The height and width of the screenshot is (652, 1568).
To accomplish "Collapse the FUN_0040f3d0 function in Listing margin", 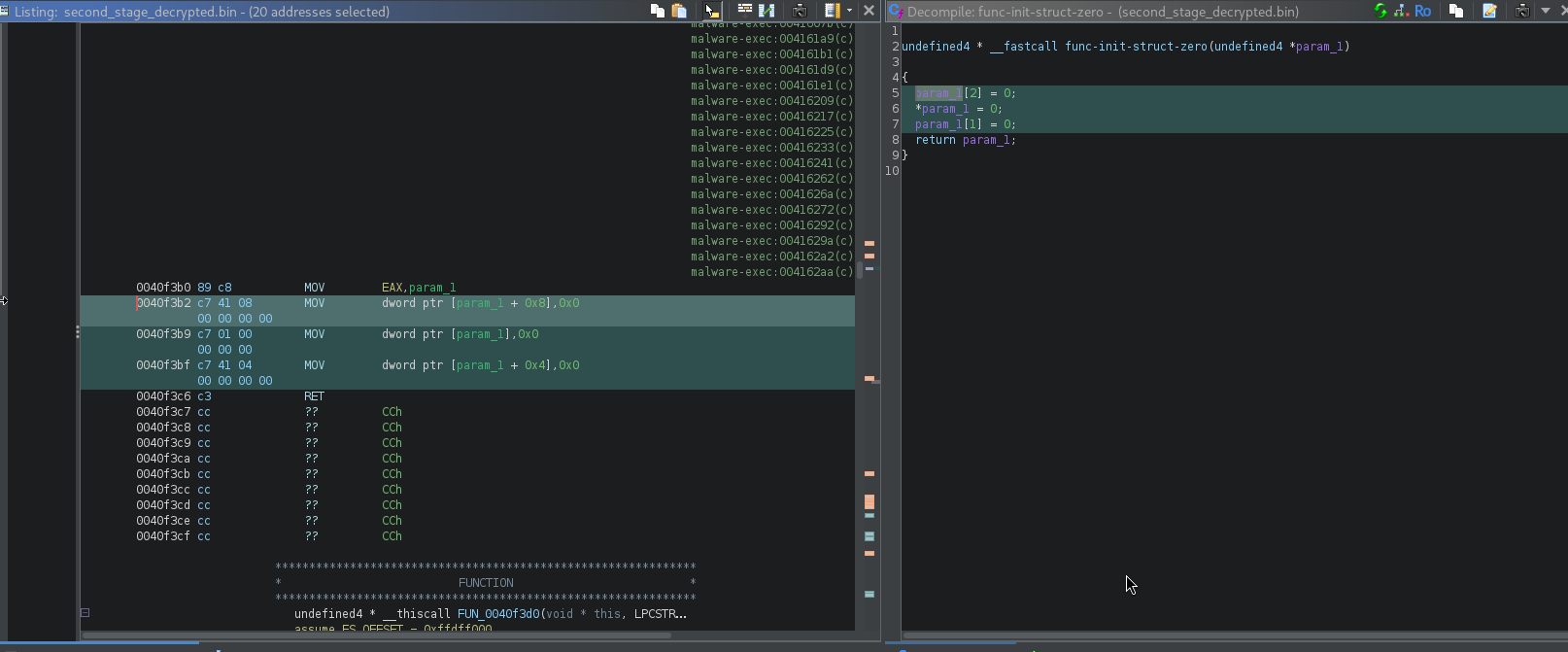I will (85, 612).
